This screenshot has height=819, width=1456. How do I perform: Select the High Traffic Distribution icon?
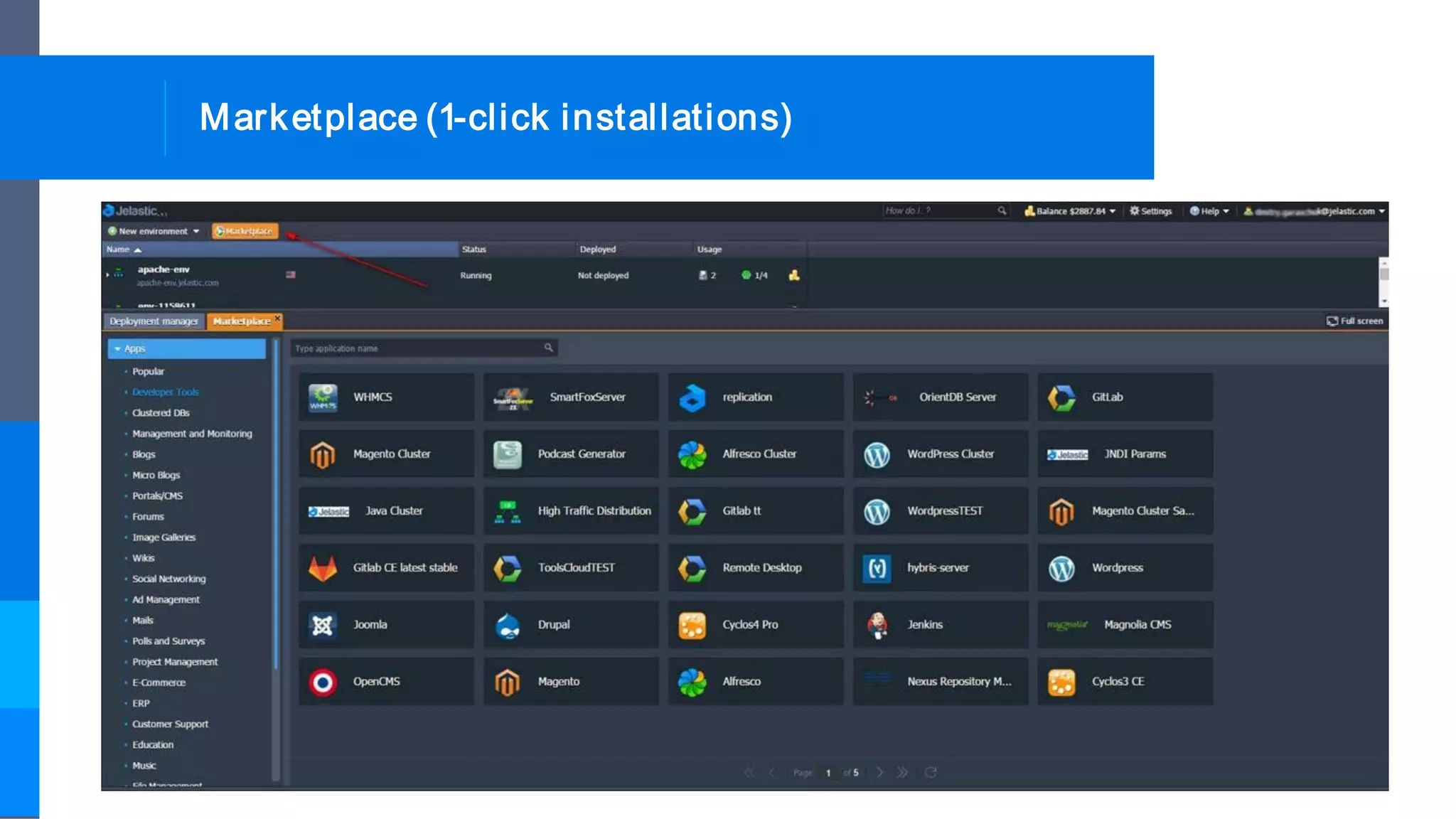click(507, 511)
